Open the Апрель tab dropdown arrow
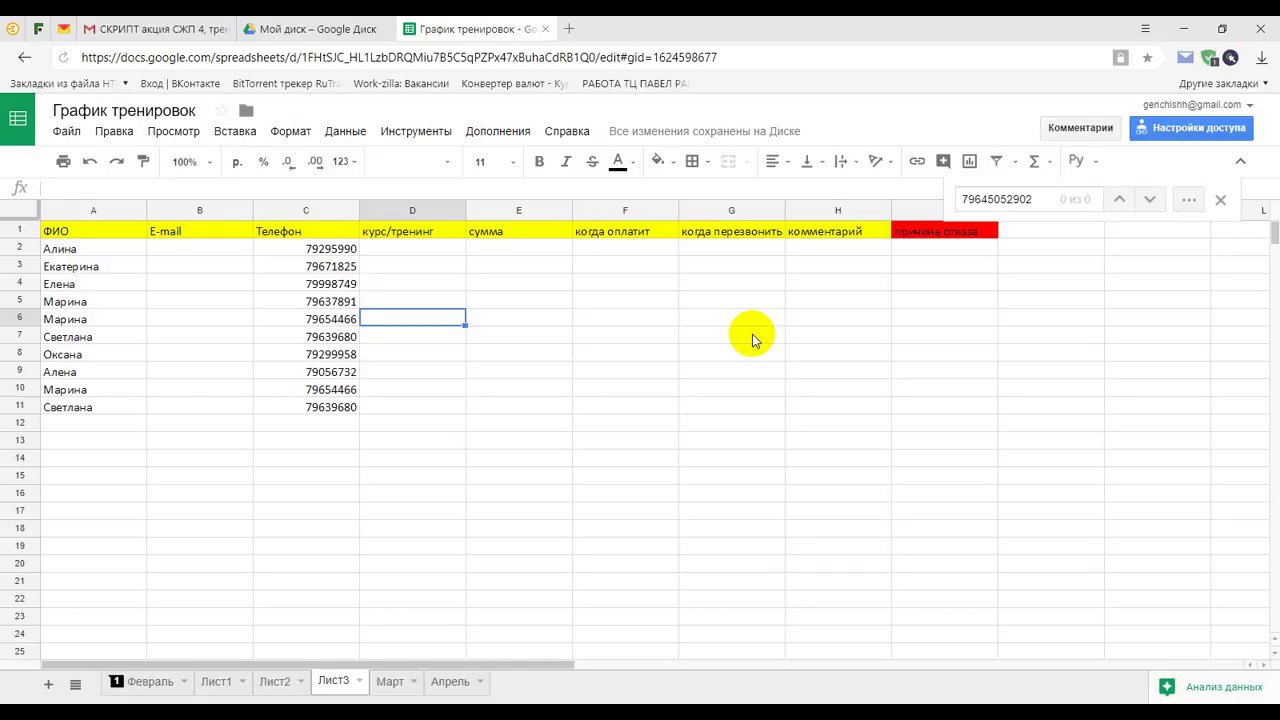 point(481,682)
